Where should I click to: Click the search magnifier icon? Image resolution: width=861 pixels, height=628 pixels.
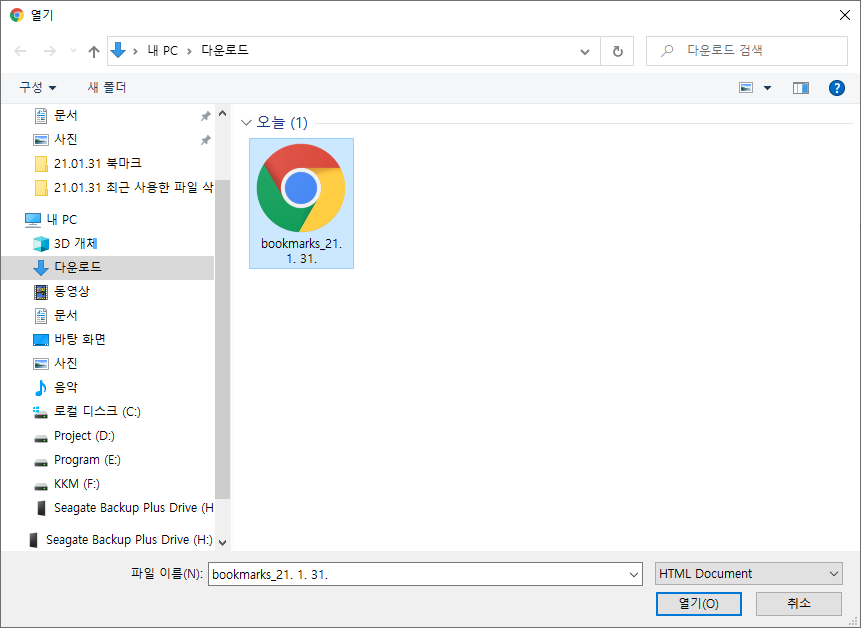tap(667, 51)
